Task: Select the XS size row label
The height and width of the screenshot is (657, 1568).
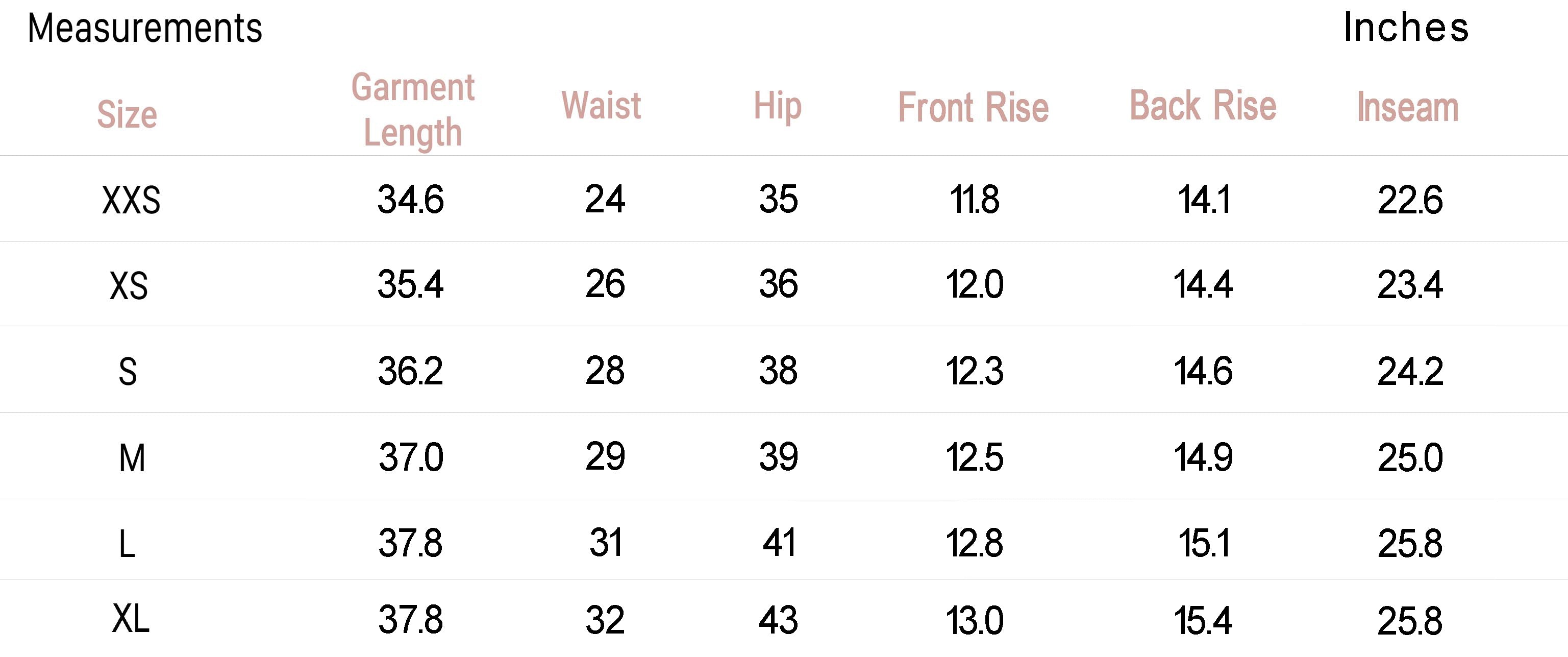Action: click(129, 285)
